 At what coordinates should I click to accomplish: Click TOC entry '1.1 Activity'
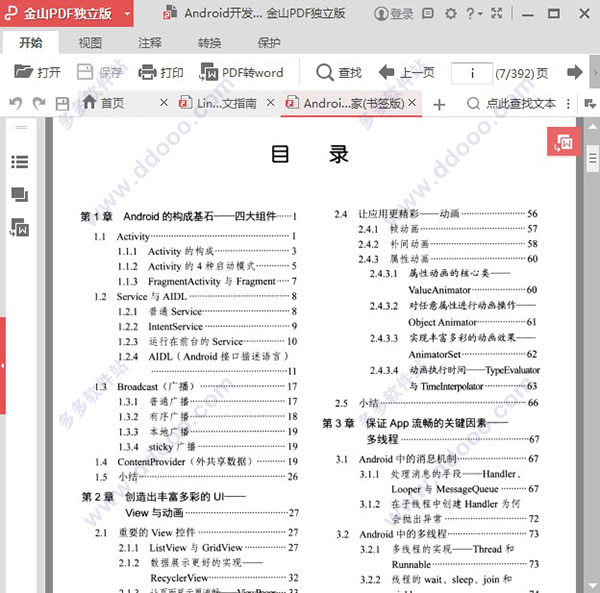click(x=195, y=236)
